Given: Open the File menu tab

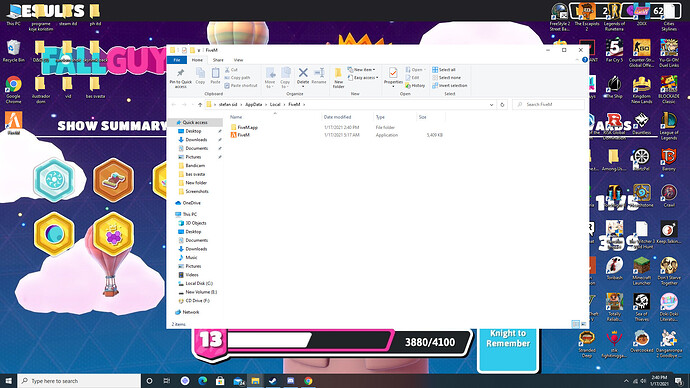Looking at the screenshot, I should [177, 60].
